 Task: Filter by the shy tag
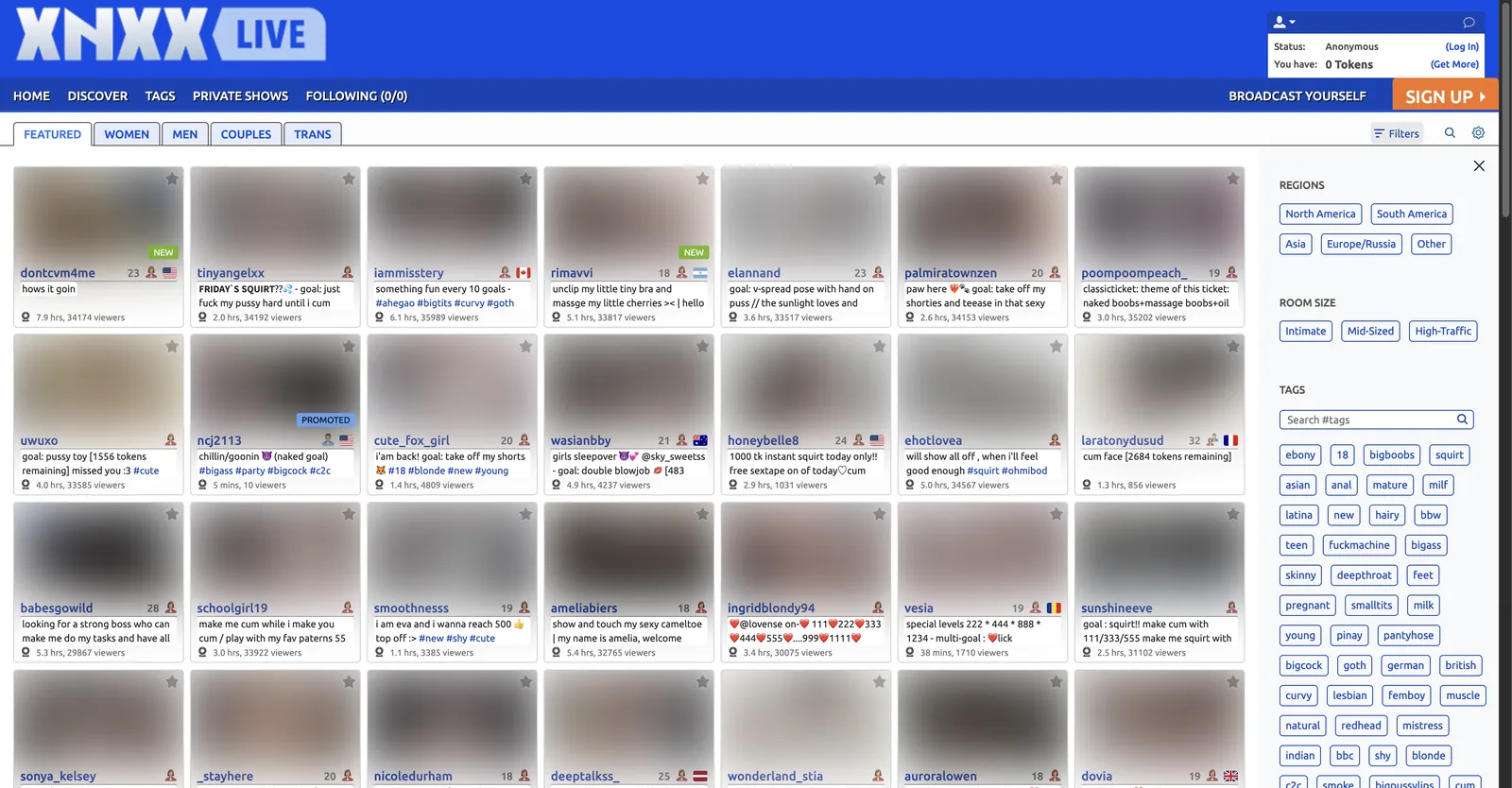coord(1383,756)
